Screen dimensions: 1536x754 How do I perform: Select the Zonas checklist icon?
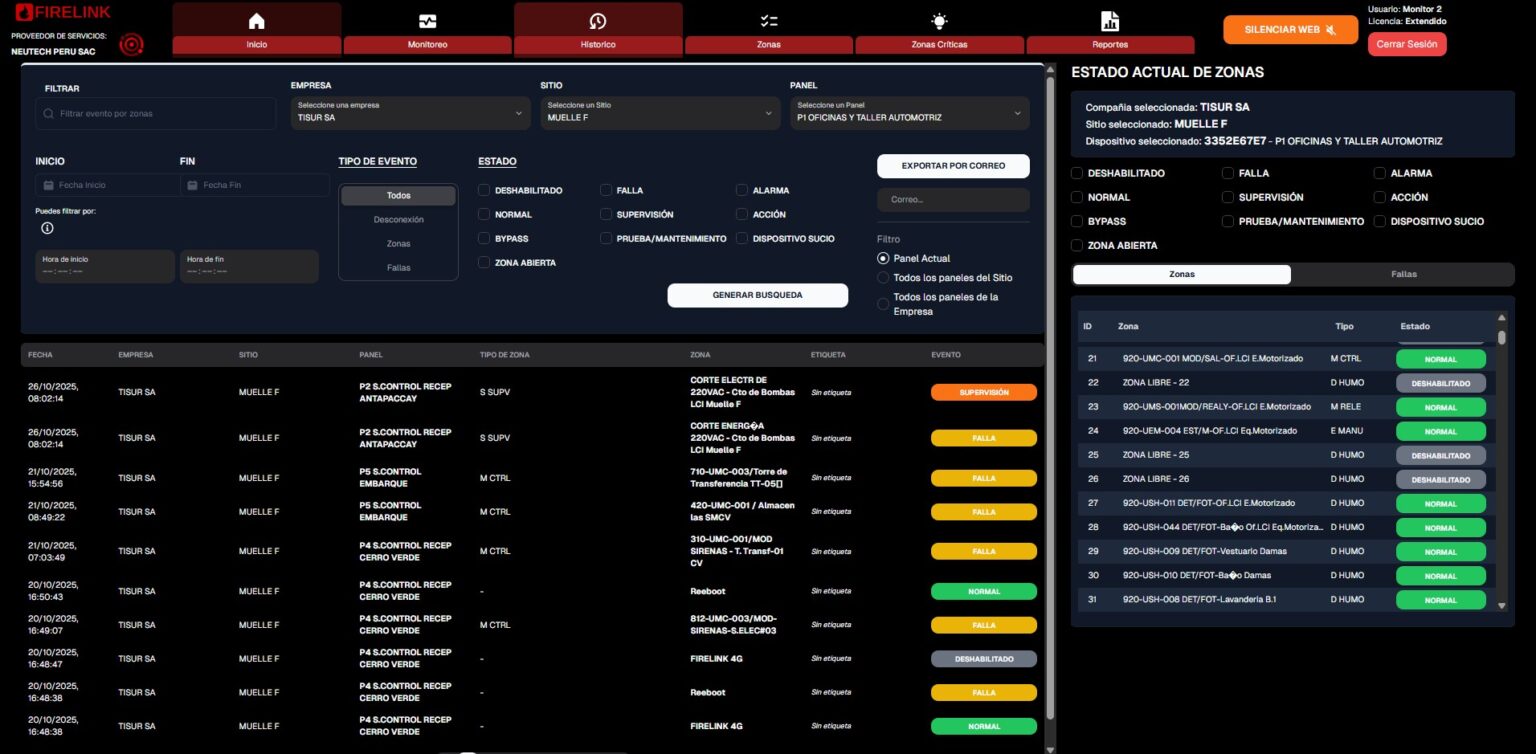[x=768, y=21]
